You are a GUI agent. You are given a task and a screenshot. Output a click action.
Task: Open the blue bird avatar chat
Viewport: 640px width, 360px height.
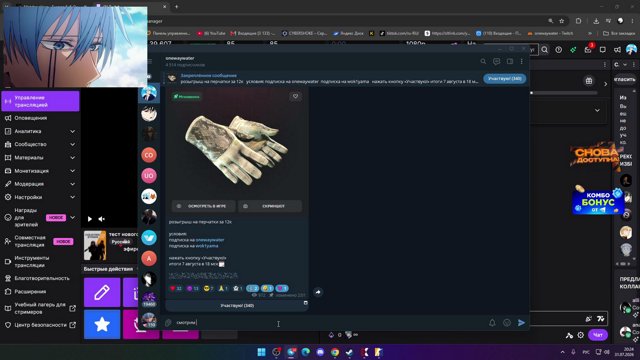(x=149, y=238)
